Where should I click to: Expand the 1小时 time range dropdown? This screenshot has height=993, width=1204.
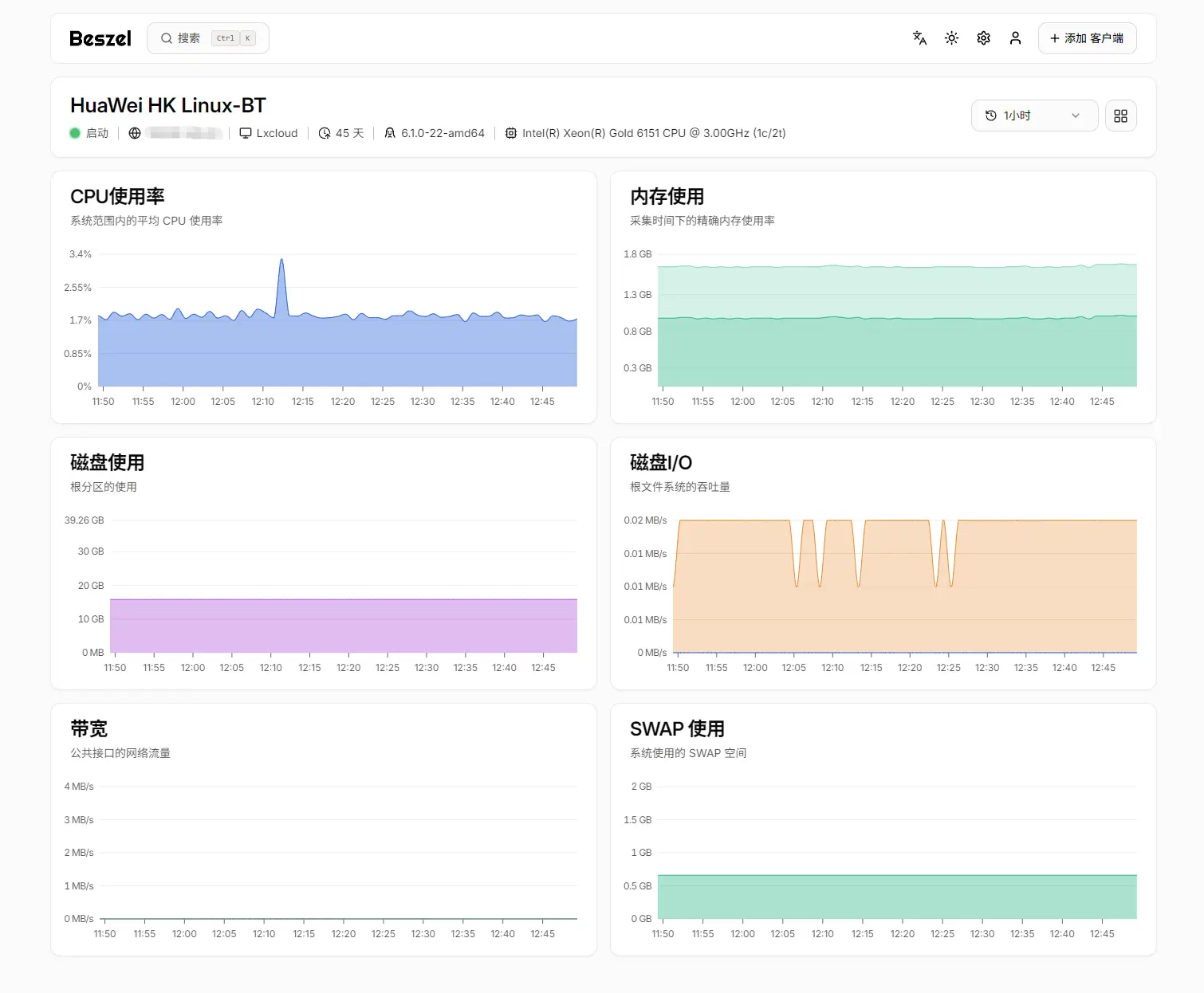pos(1033,116)
